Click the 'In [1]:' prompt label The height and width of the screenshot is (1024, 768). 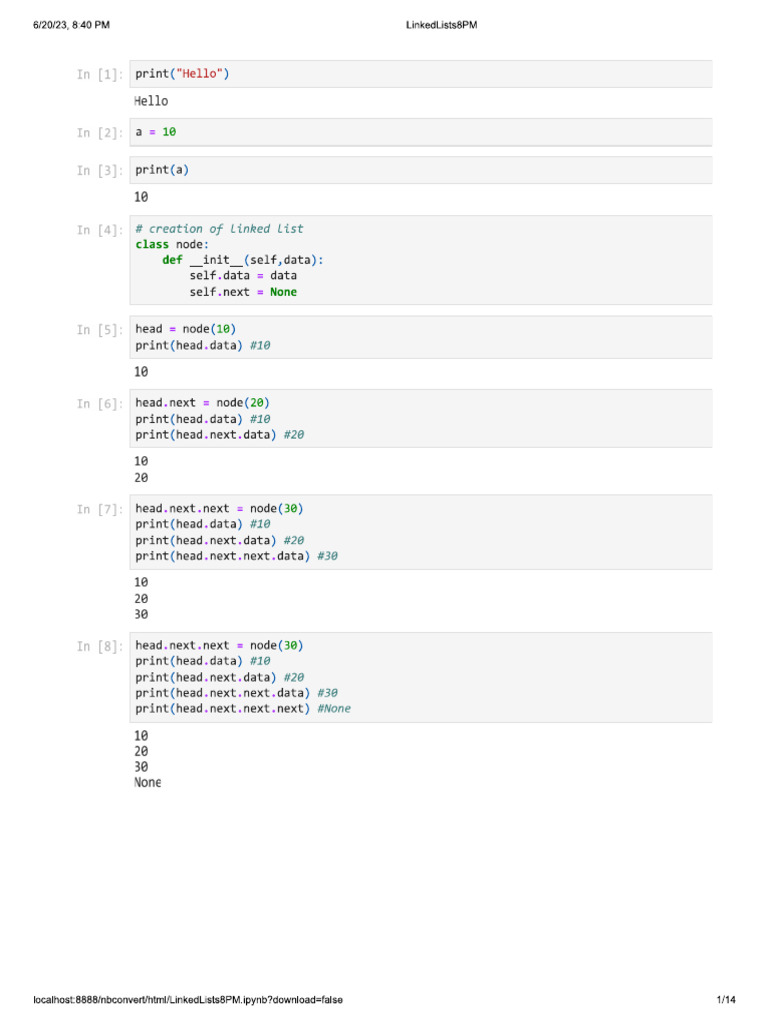click(x=100, y=74)
